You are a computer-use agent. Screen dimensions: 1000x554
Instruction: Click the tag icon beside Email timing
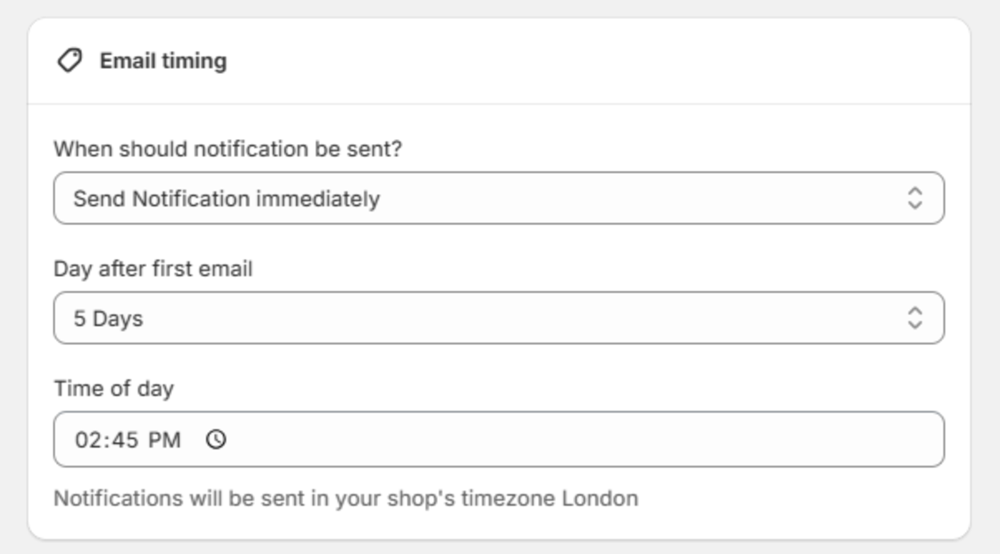69,61
